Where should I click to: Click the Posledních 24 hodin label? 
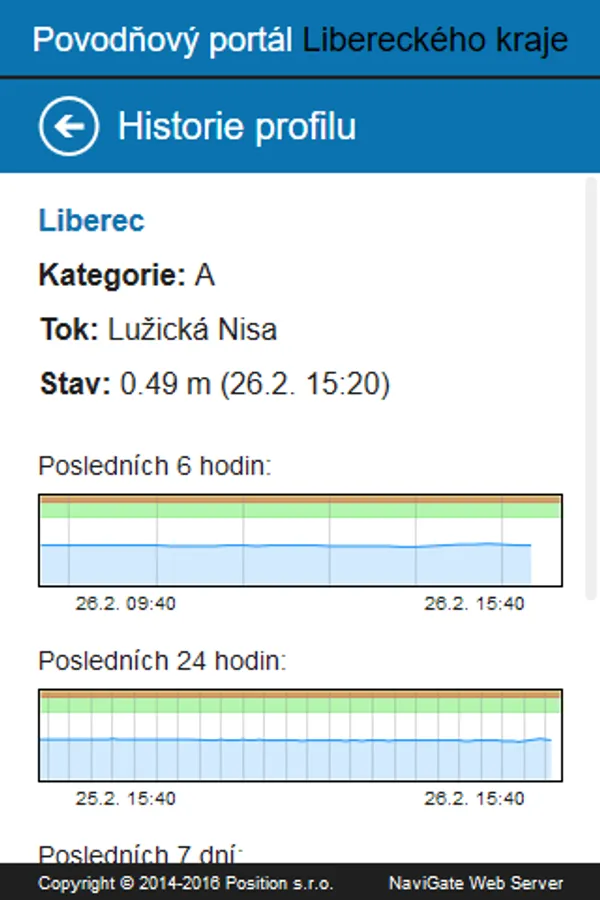coord(162,660)
